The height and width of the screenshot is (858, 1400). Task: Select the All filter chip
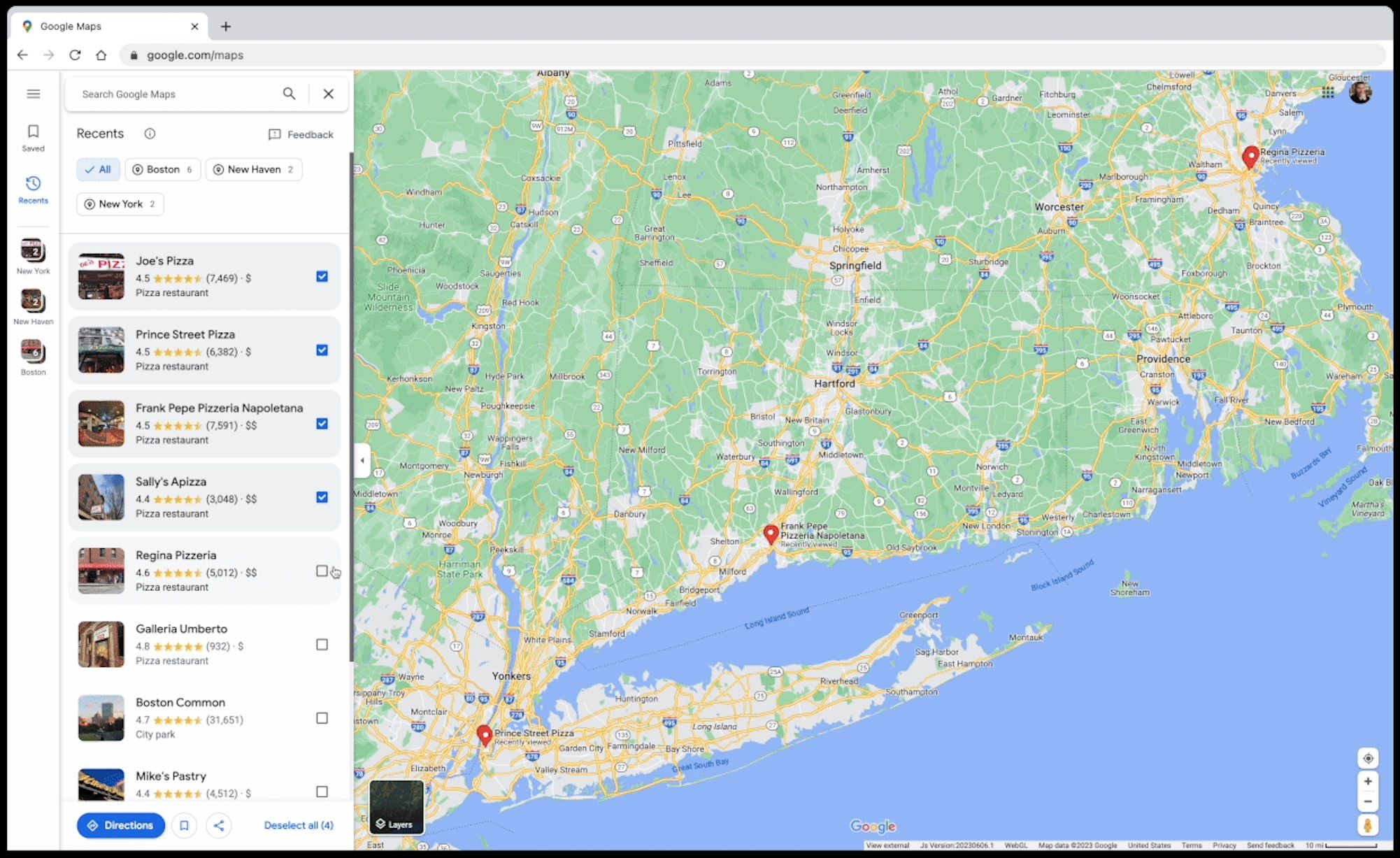click(x=98, y=169)
